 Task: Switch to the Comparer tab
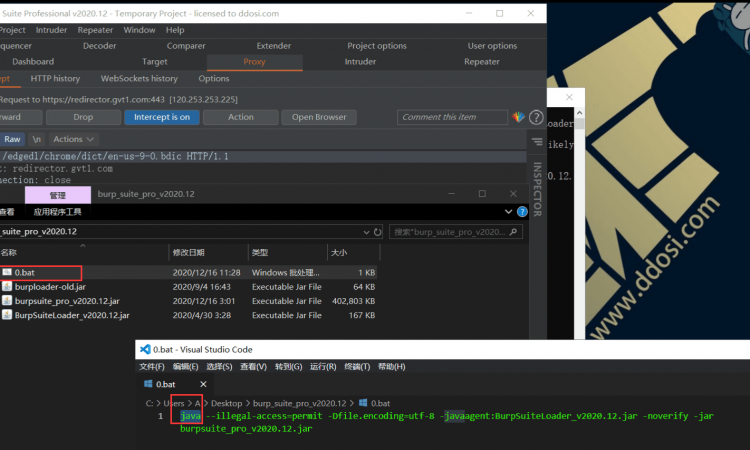(186, 46)
